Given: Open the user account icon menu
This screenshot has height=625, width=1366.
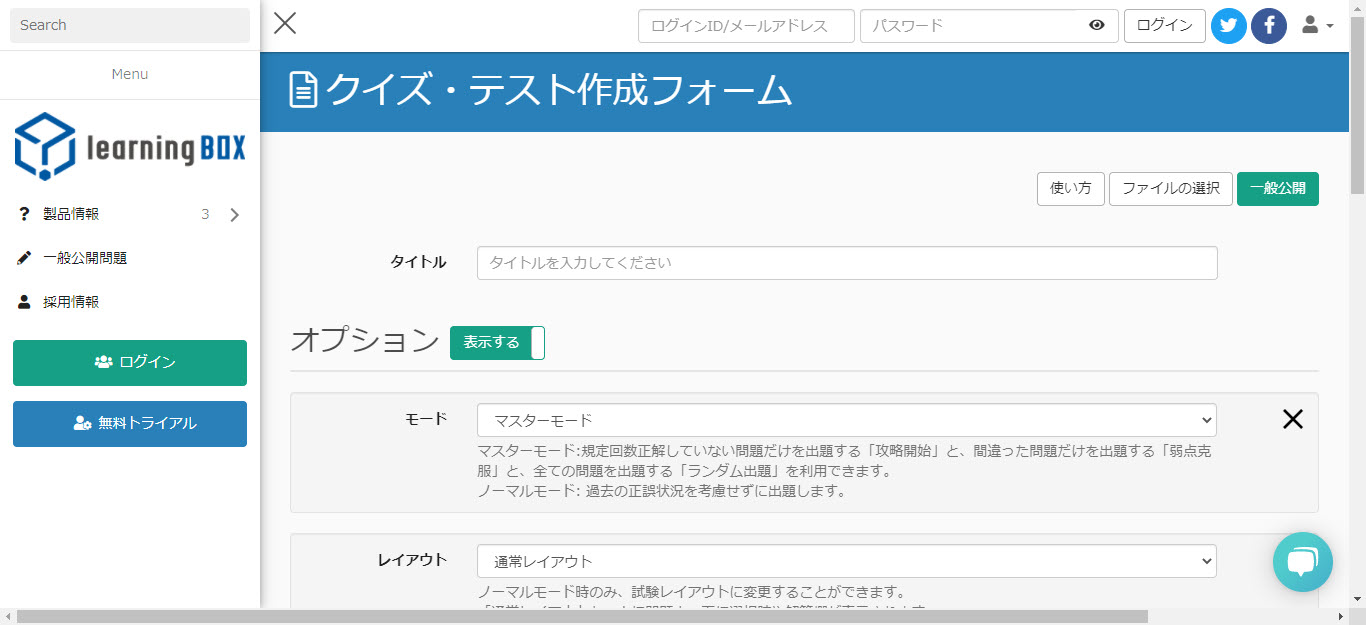Looking at the screenshot, I should point(1317,26).
